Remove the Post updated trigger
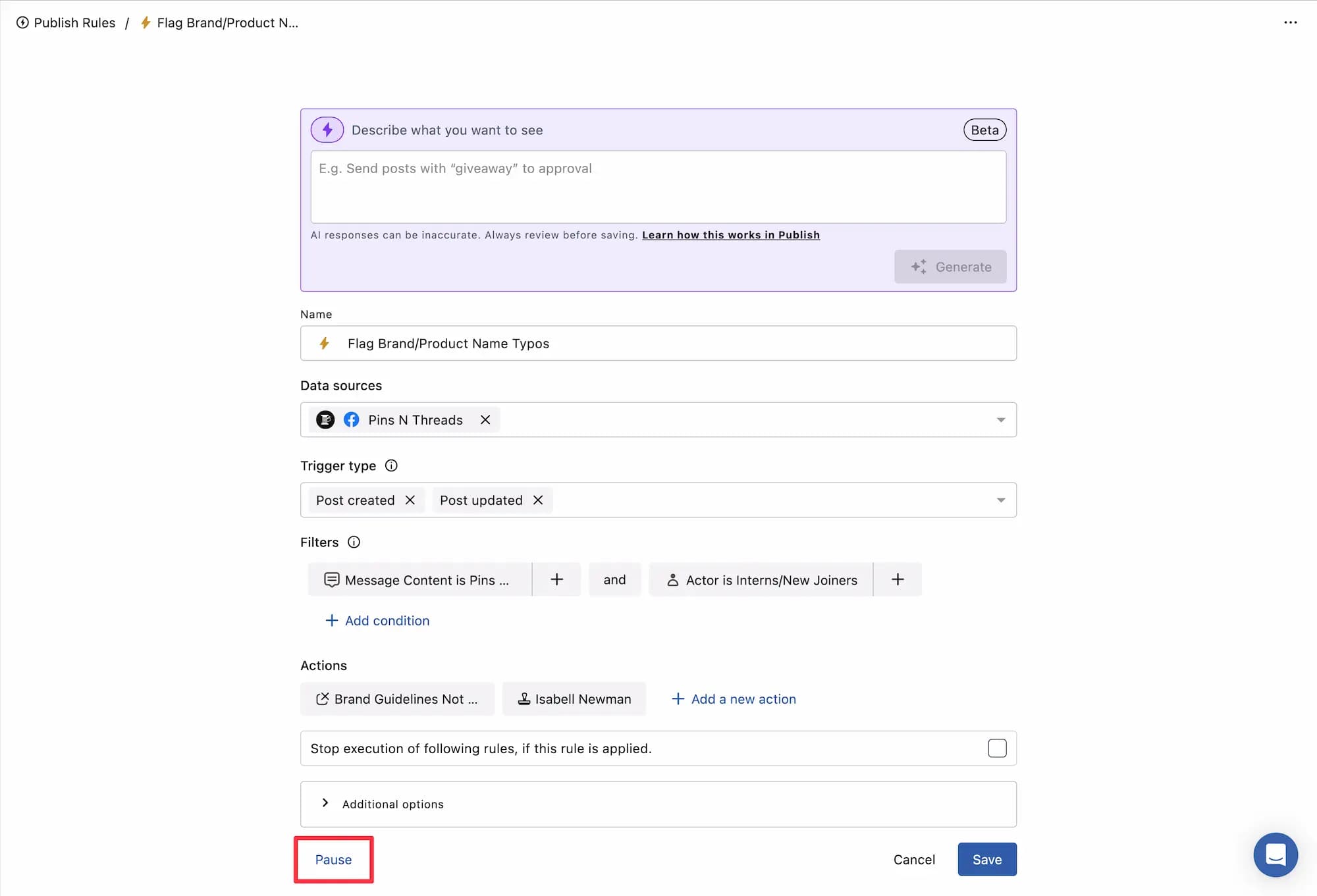Viewport: 1317px width, 896px height. [538, 500]
